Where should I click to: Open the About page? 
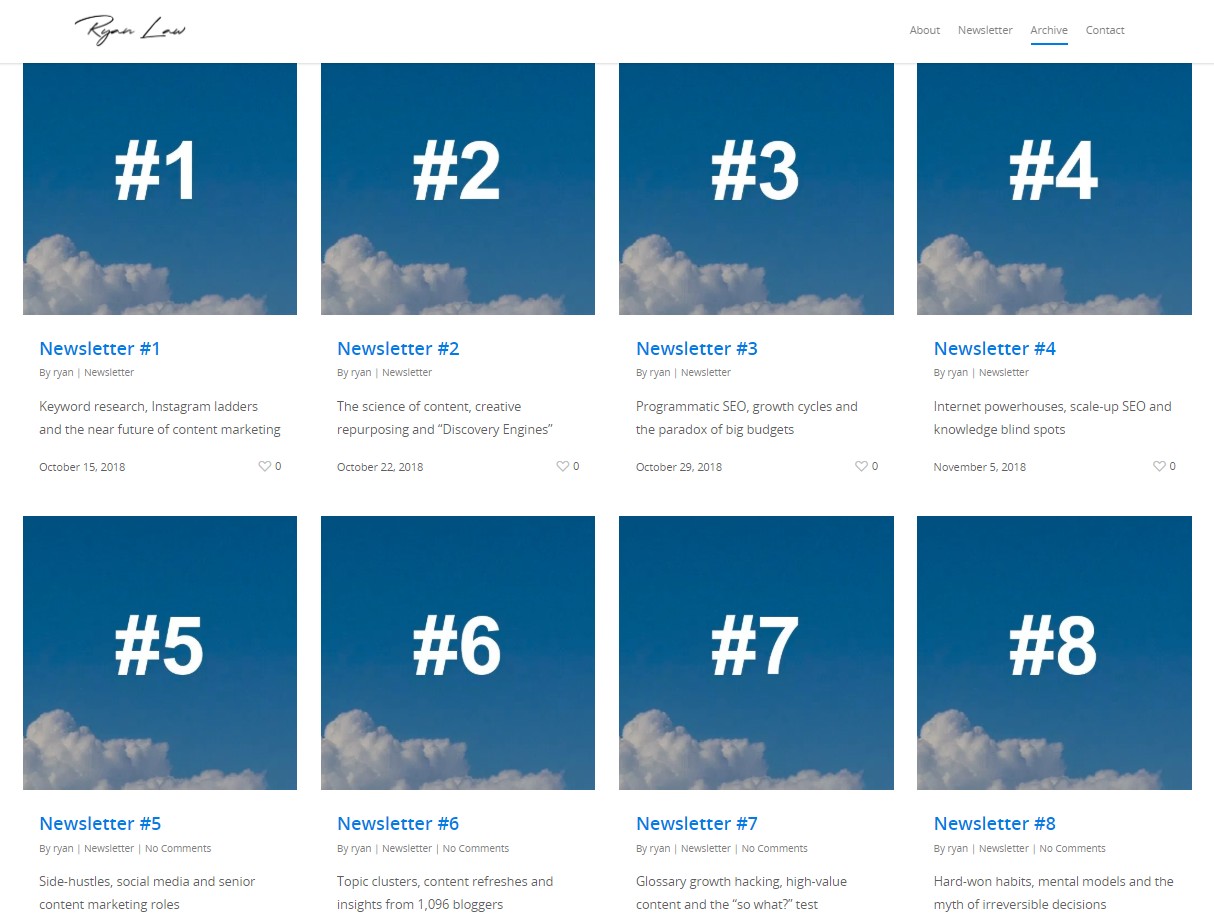pos(924,30)
